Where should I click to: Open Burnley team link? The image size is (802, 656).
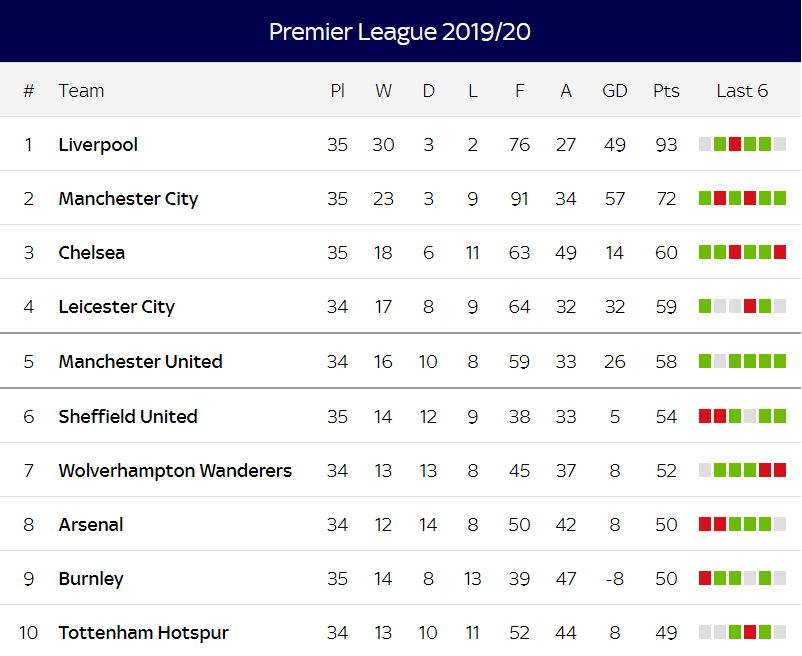pyautogui.click(x=91, y=579)
